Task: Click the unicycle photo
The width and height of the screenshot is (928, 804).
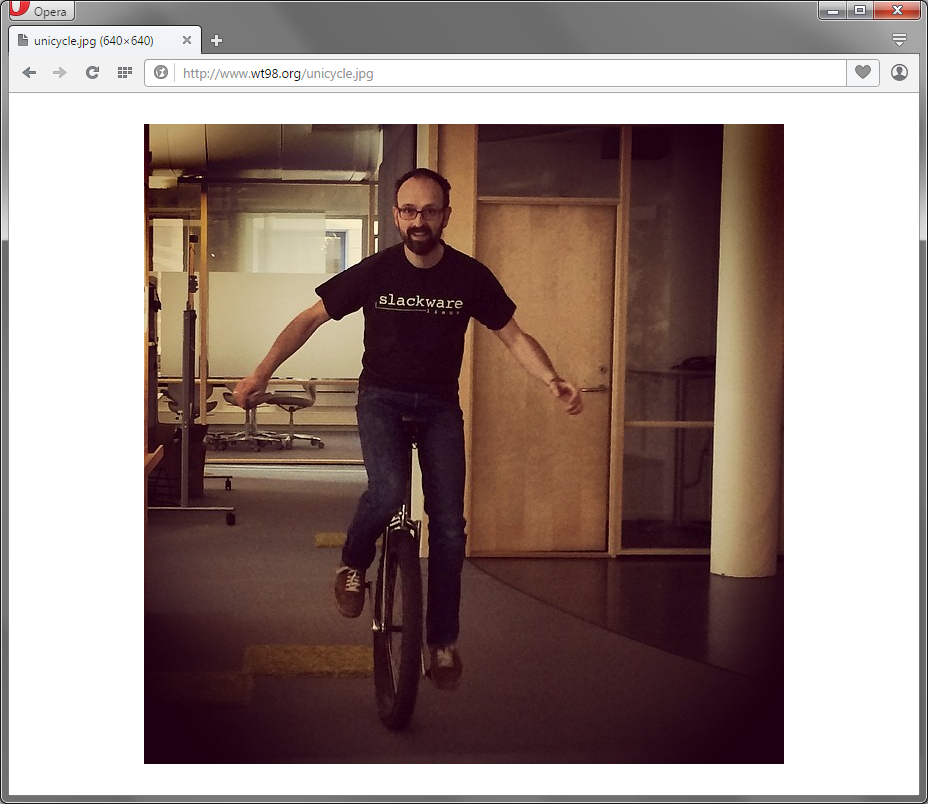Action: (x=464, y=444)
